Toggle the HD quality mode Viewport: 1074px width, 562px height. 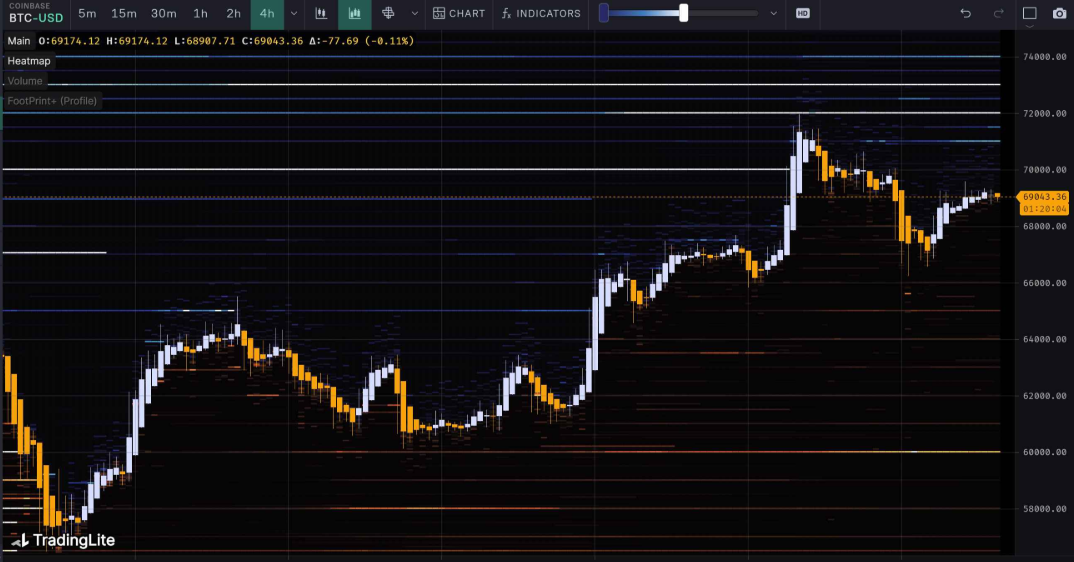pyautogui.click(x=802, y=14)
